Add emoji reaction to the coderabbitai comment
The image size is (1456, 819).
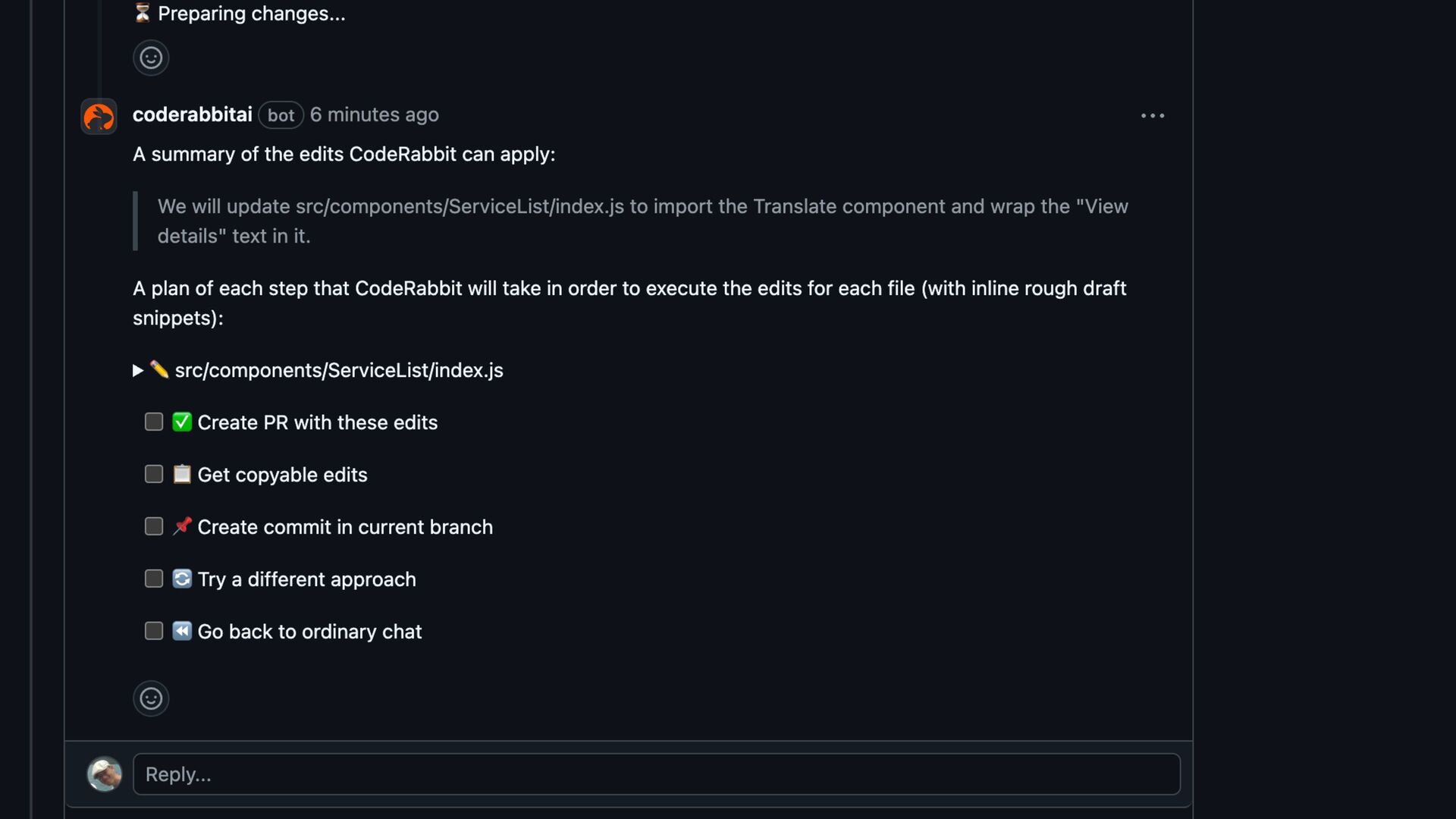pyautogui.click(x=151, y=698)
